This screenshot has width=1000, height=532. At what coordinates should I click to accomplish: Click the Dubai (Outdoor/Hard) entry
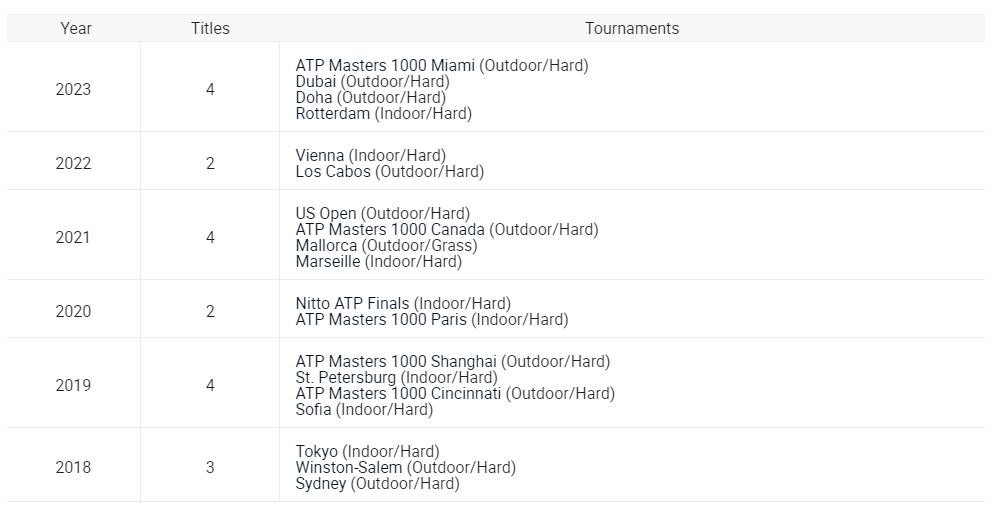pyautogui.click(x=372, y=82)
